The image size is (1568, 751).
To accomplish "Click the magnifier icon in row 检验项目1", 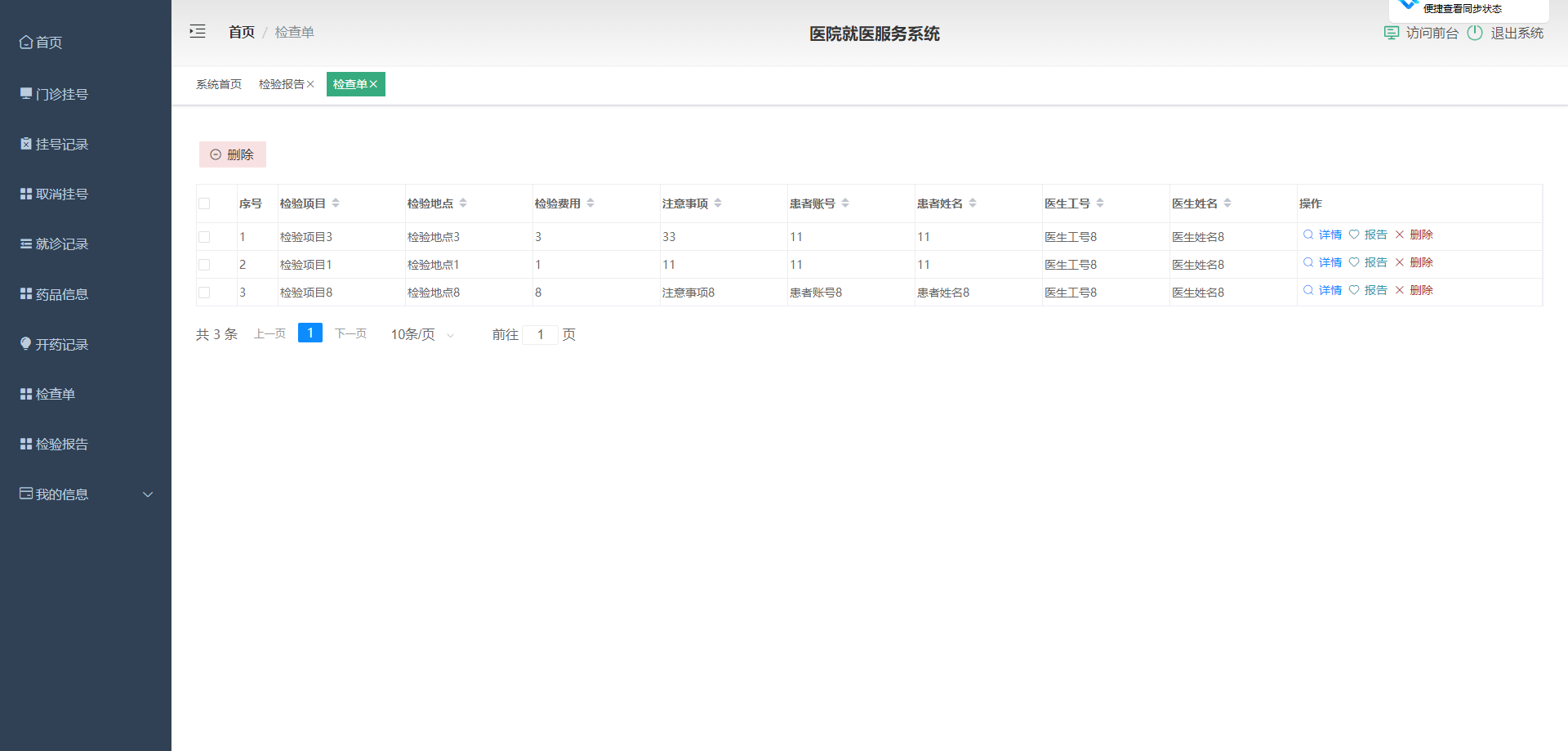I will (1308, 262).
